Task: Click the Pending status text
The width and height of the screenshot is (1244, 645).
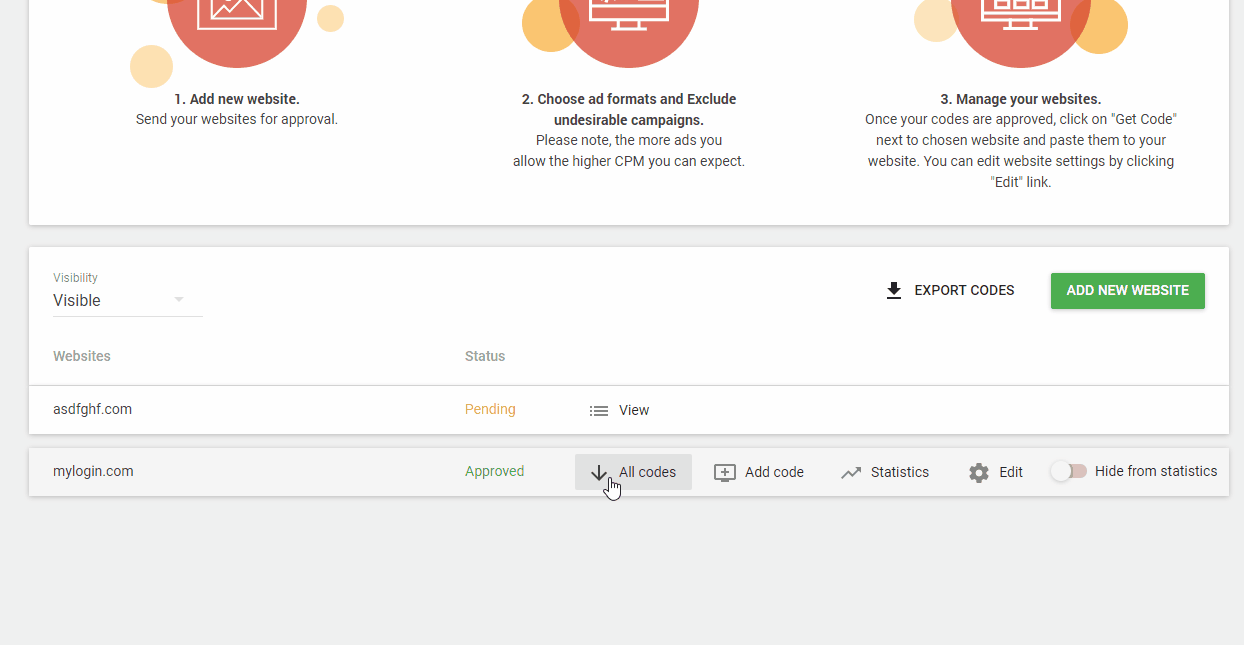Action: pyautogui.click(x=490, y=409)
